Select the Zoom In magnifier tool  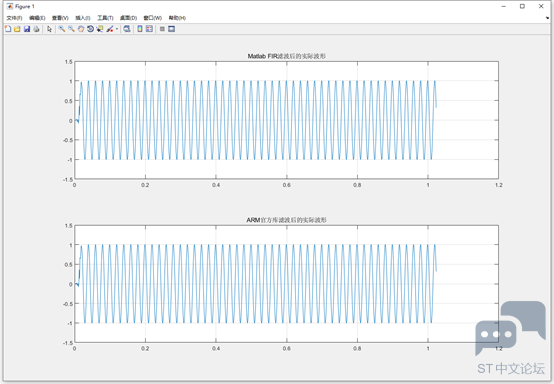[62, 29]
